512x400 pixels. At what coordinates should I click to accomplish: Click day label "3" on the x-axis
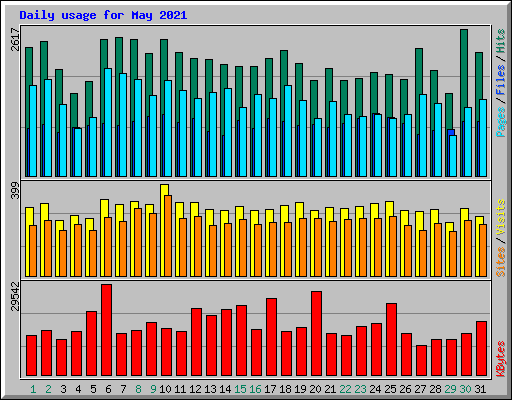tap(63, 389)
